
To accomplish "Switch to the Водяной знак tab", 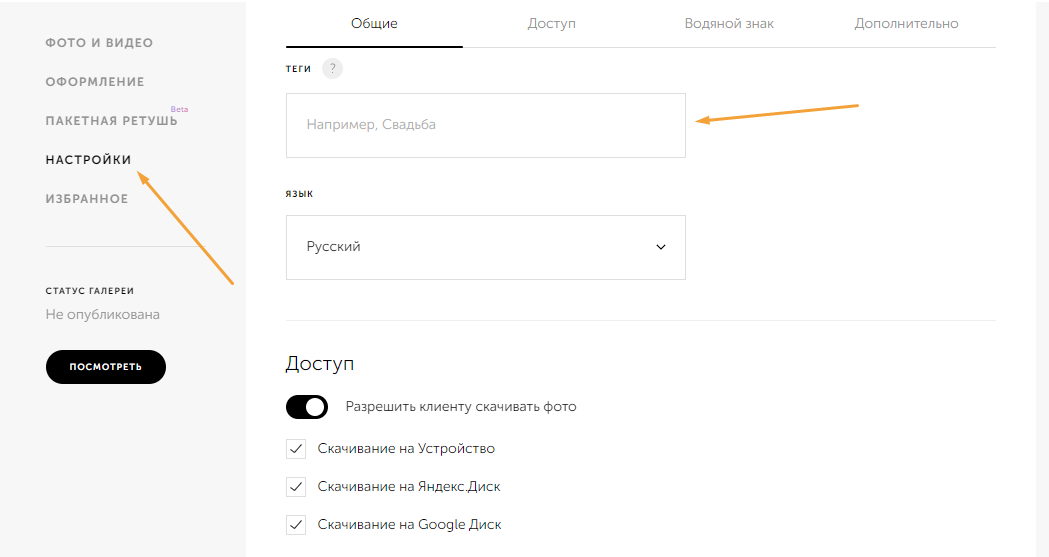I will (x=729, y=23).
